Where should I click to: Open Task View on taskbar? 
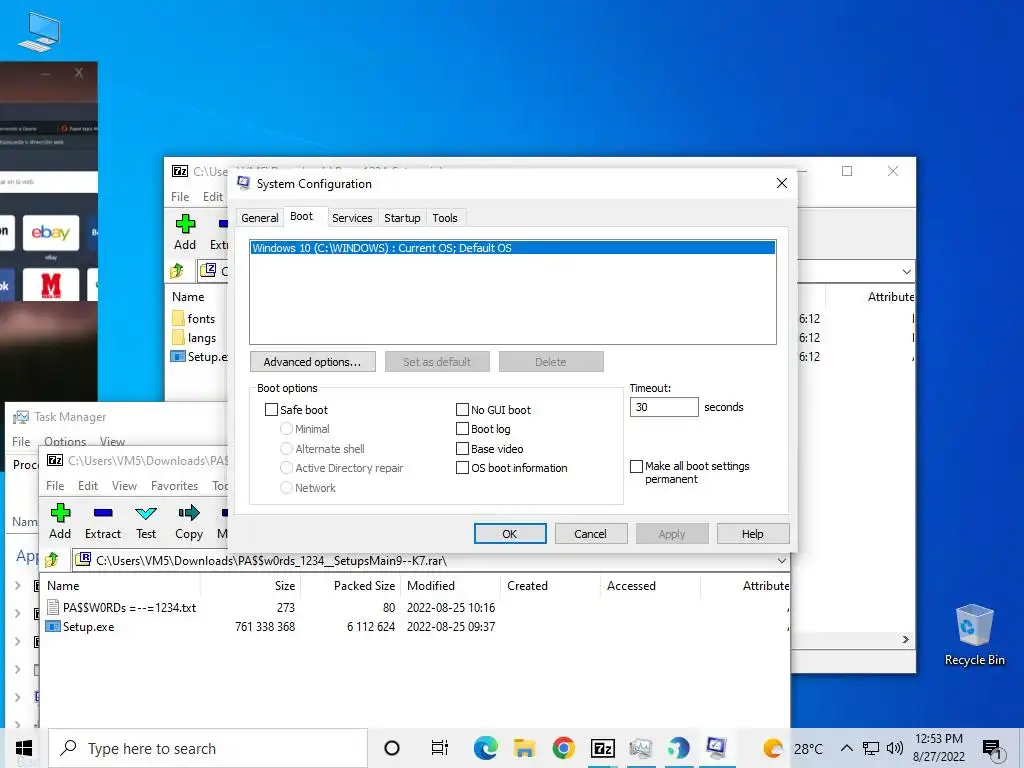tap(440, 748)
